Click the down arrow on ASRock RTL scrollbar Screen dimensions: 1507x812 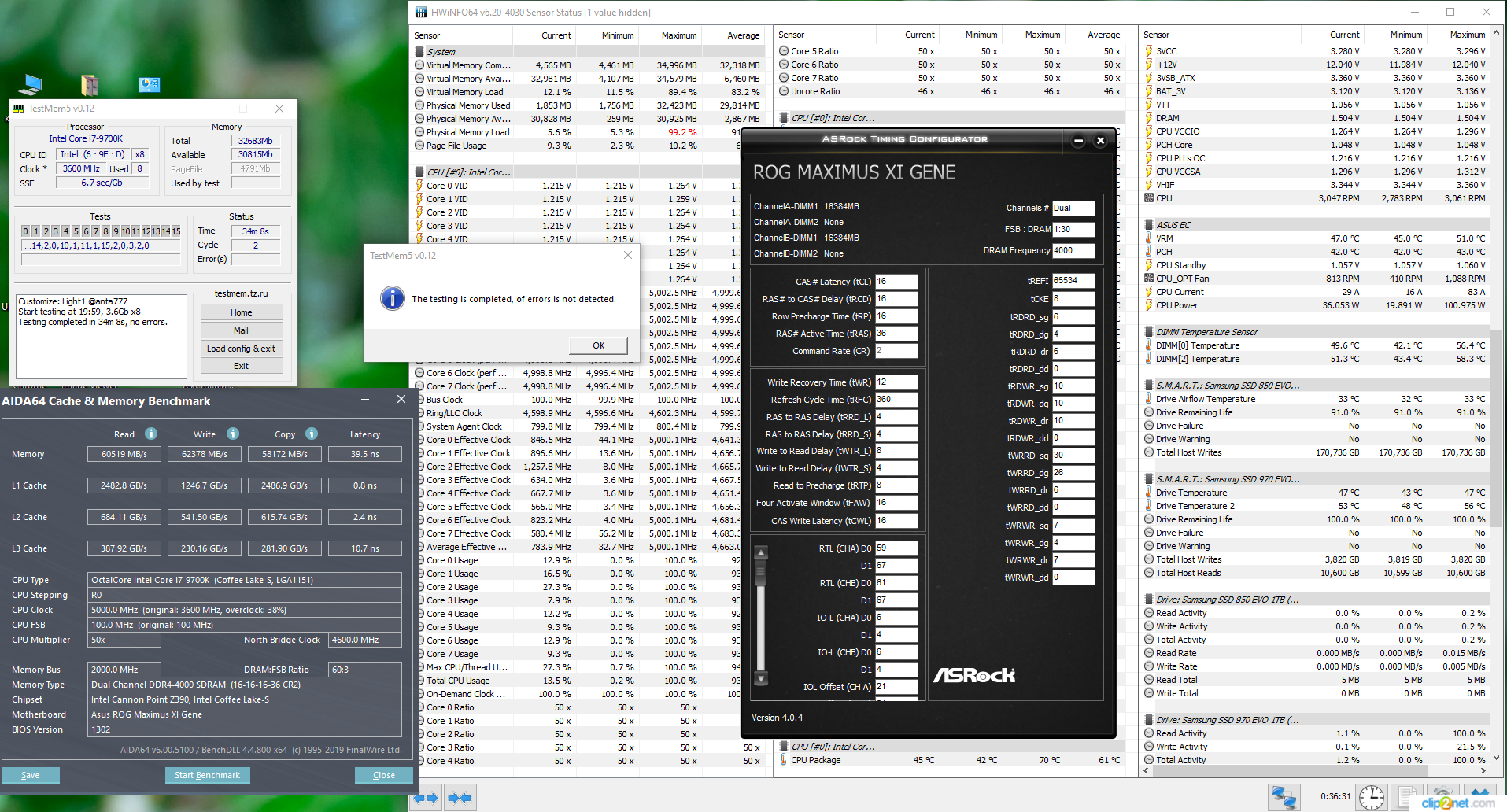[x=761, y=677]
